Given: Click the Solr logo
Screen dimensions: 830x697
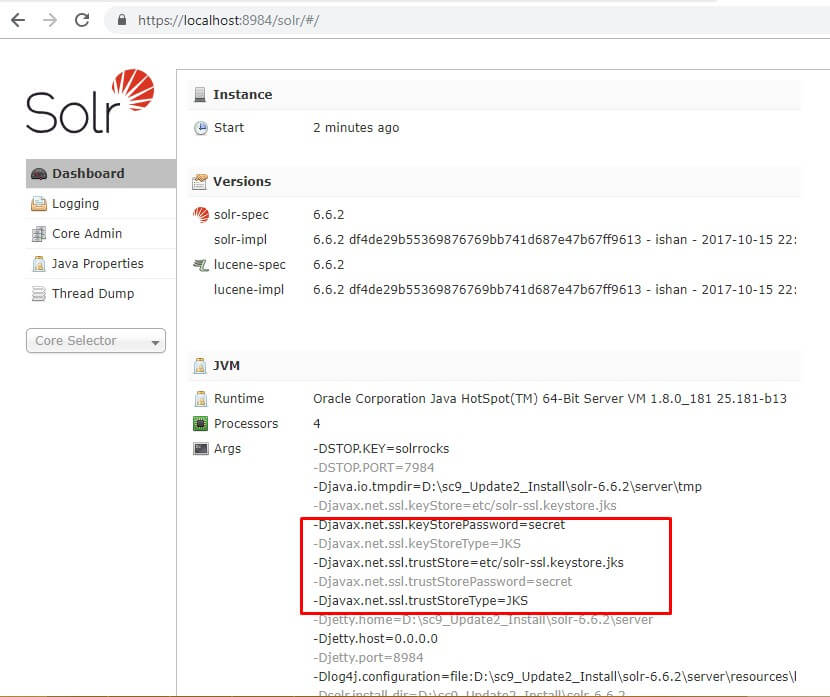Looking at the screenshot, I should (90, 101).
